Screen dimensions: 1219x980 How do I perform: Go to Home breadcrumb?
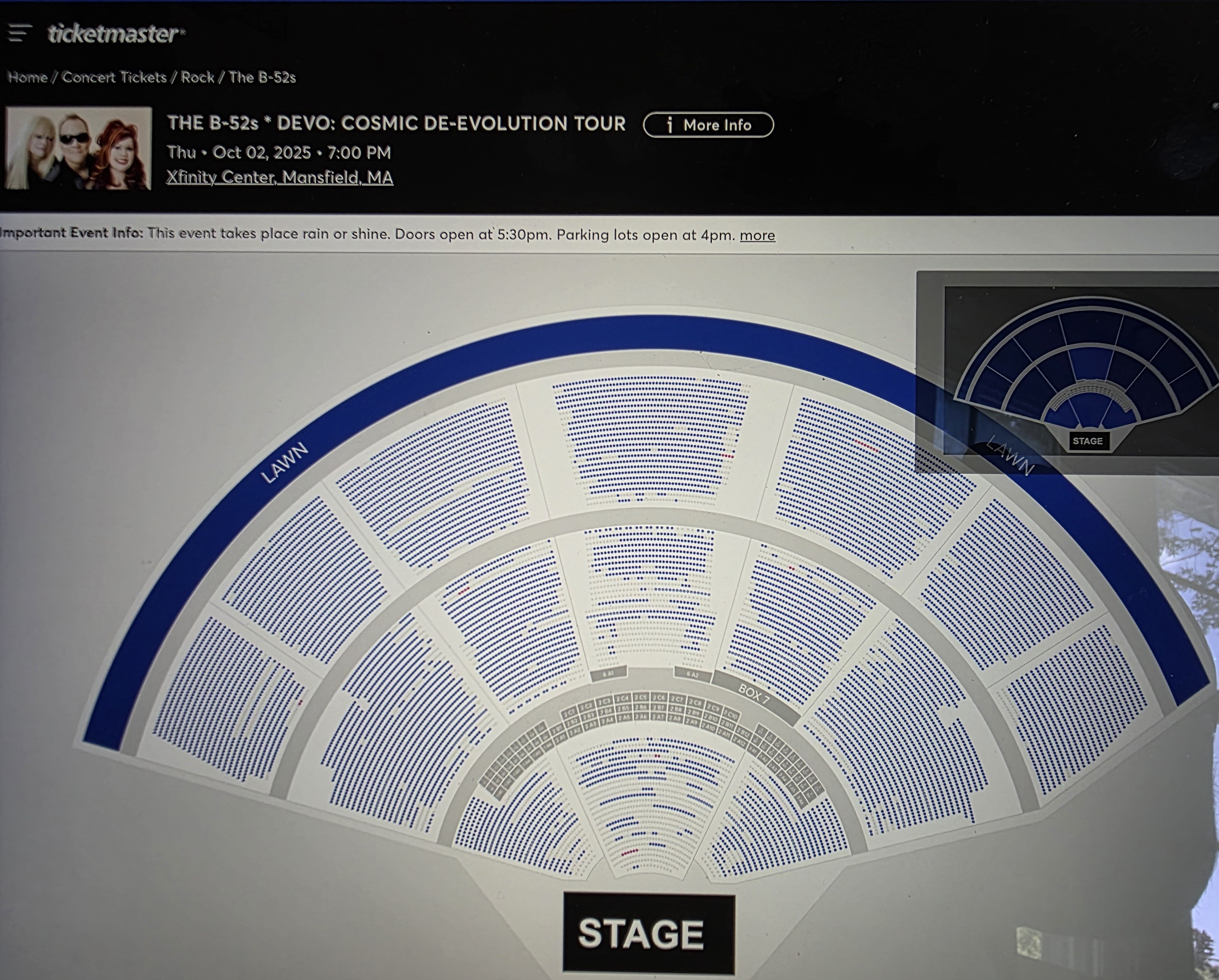coord(28,77)
